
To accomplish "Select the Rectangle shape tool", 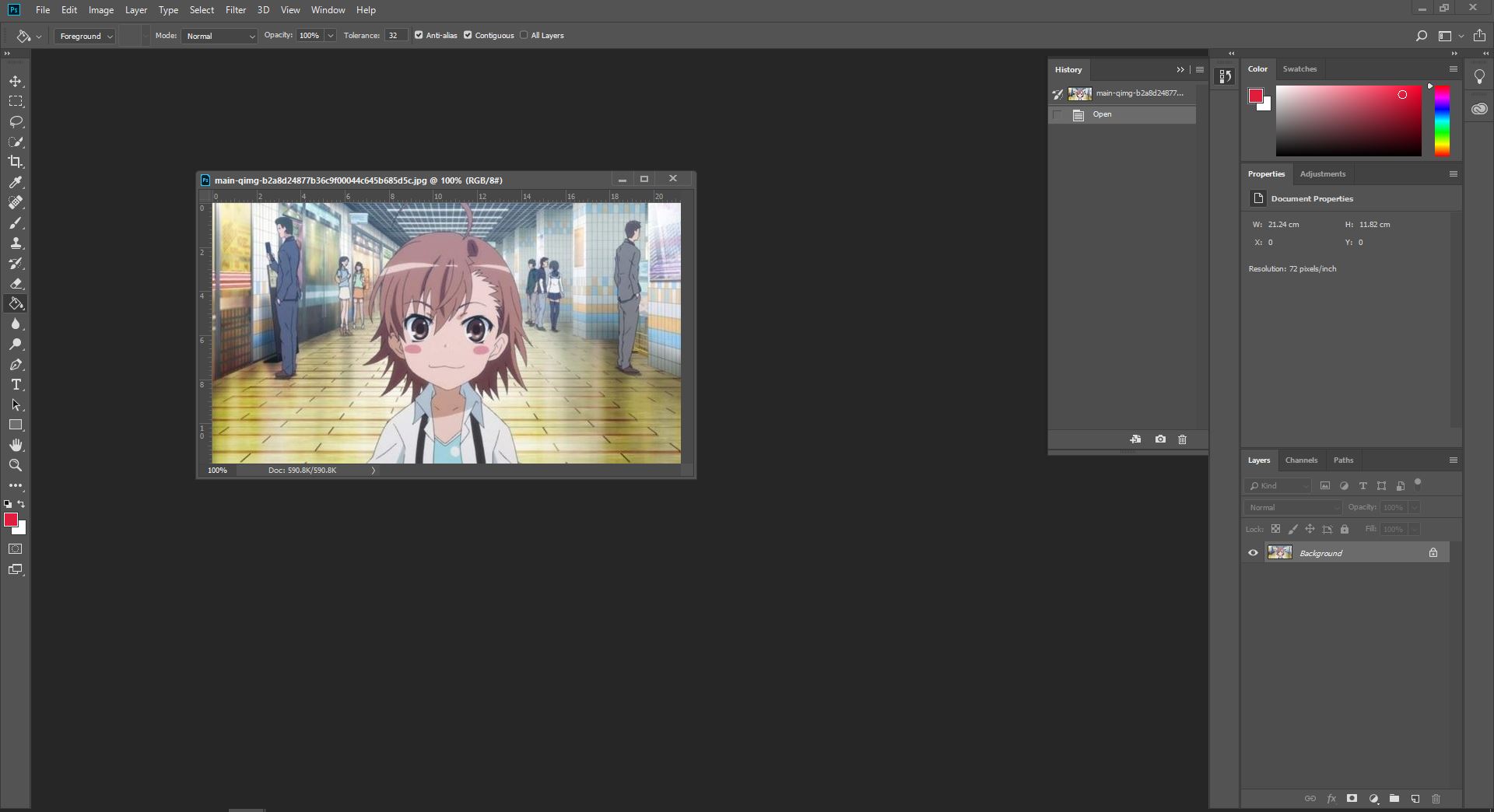I will [x=16, y=425].
